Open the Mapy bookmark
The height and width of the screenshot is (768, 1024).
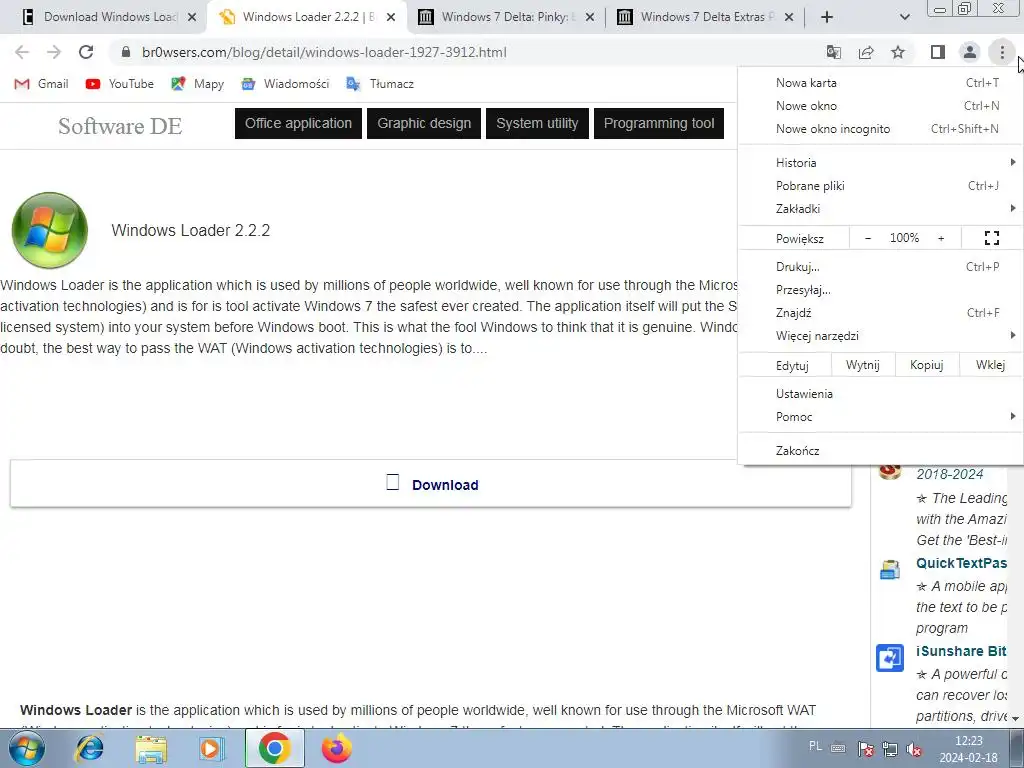[x=197, y=84]
